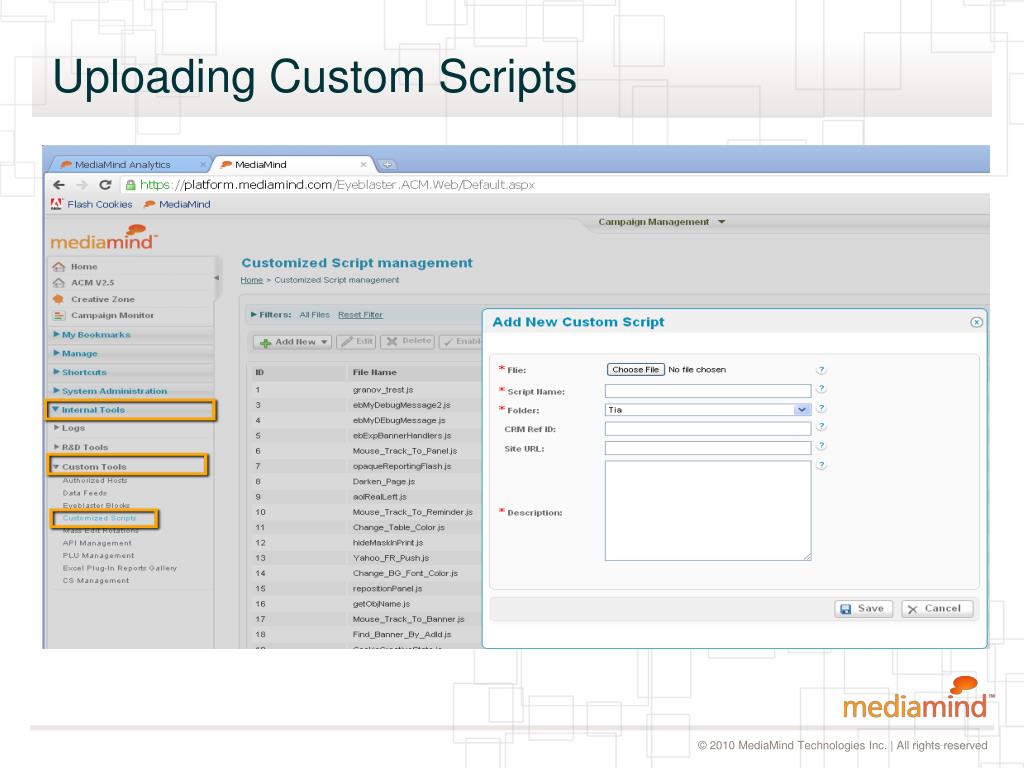Click the Edit toolbar button

tap(356, 342)
